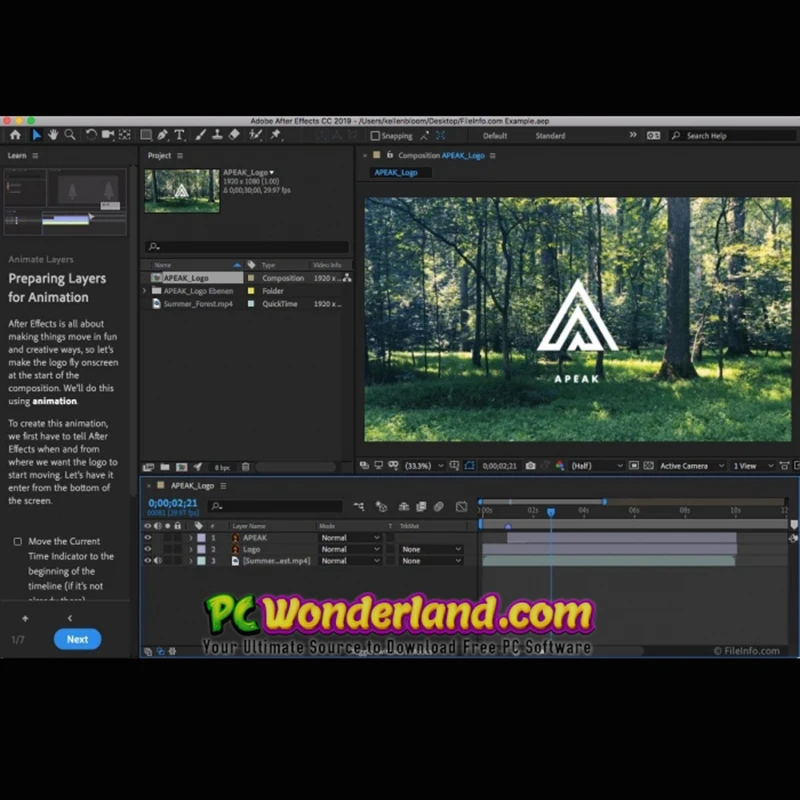The width and height of the screenshot is (800, 800).
Task: Select the Pan Behind anchor point tool
Action: [x=124, y=135]
